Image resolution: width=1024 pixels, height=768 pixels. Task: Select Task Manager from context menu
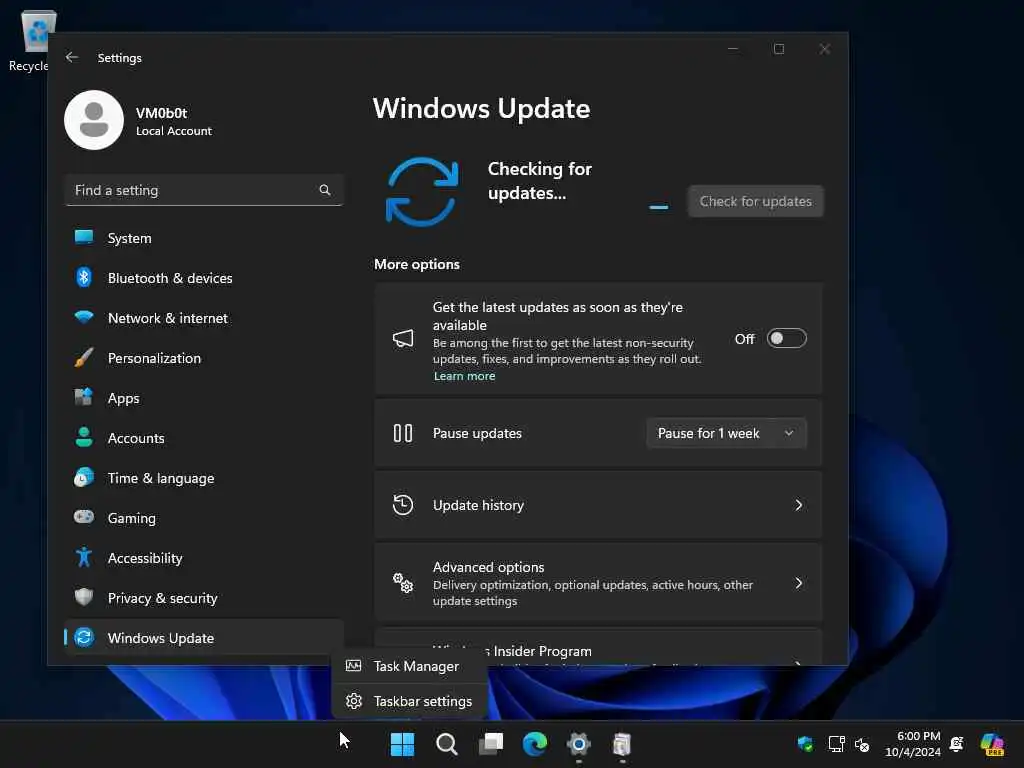[x=410, y=666]
